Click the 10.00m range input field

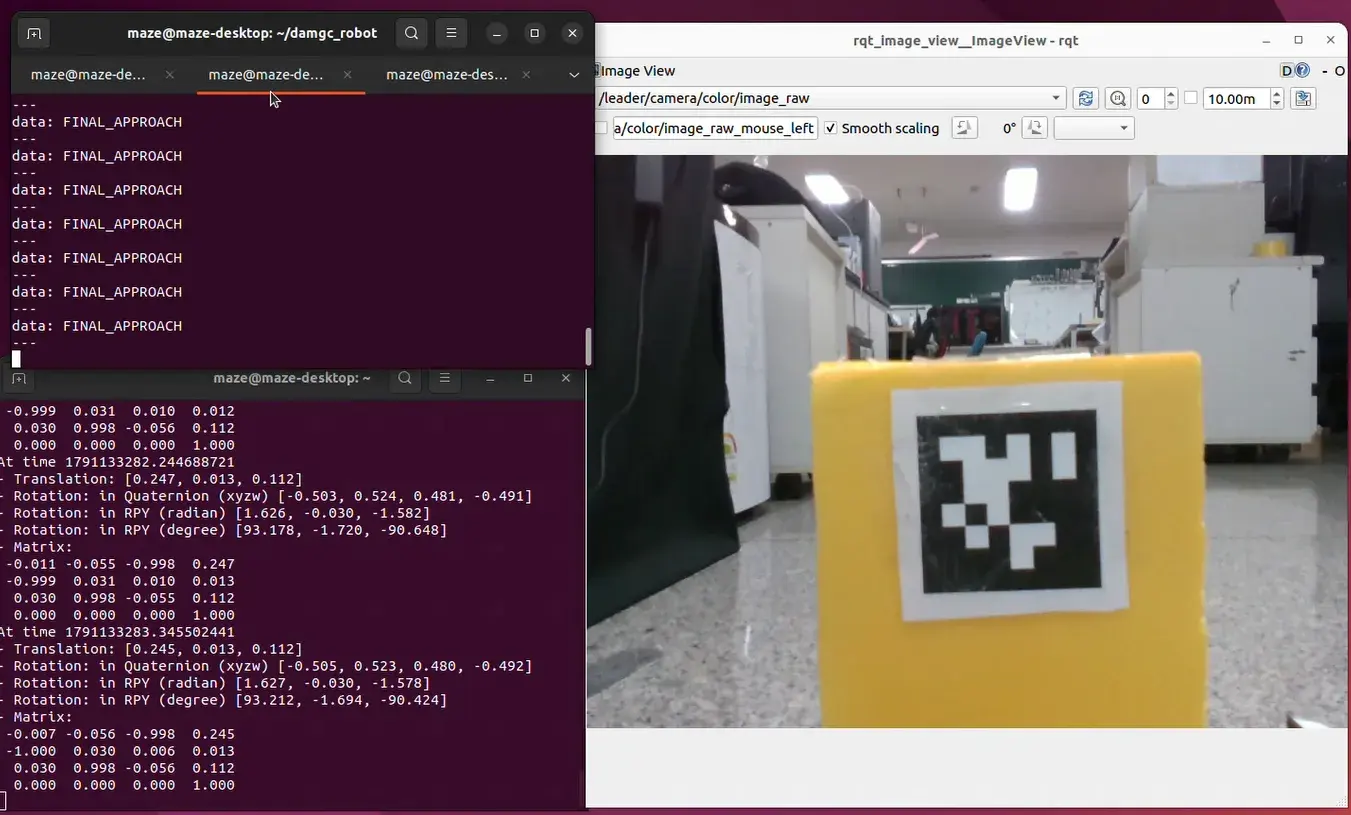(x=1236, y=98)
